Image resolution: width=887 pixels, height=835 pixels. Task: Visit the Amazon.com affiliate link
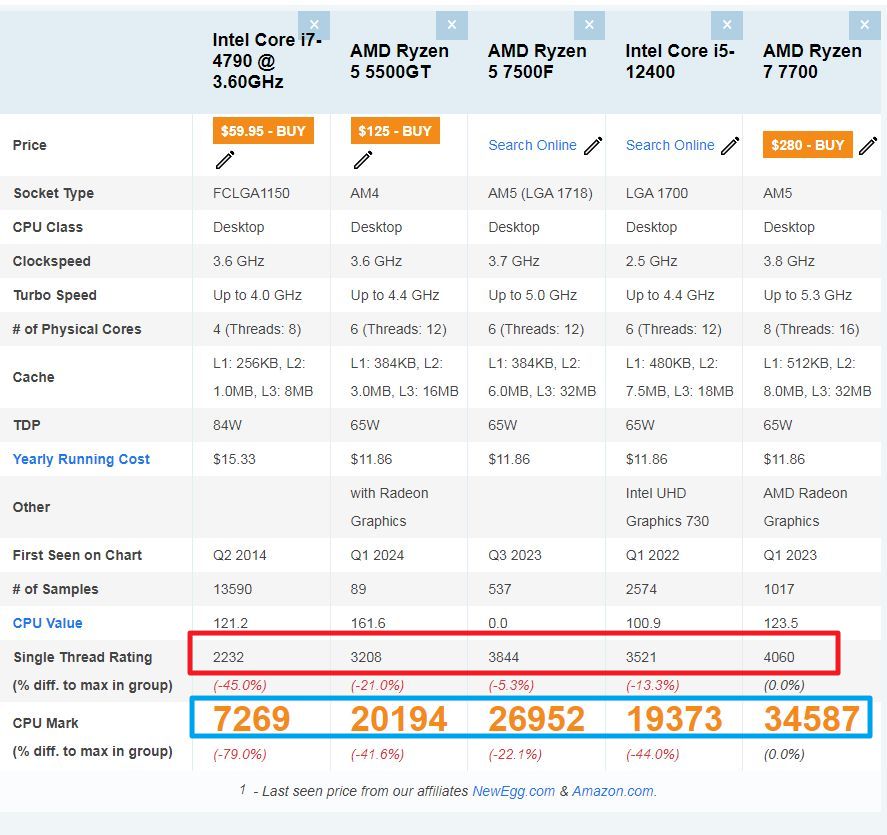pos(613,791)
